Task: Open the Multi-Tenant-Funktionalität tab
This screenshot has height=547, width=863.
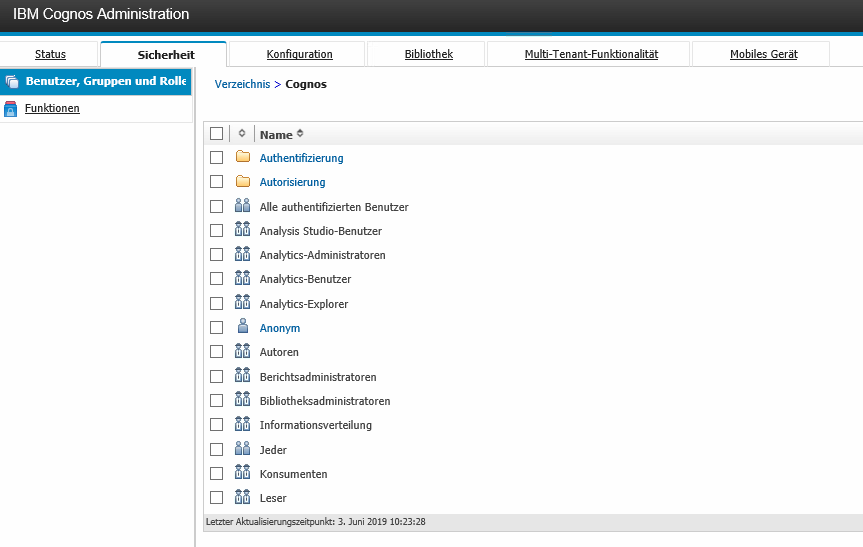Action: 590,54
